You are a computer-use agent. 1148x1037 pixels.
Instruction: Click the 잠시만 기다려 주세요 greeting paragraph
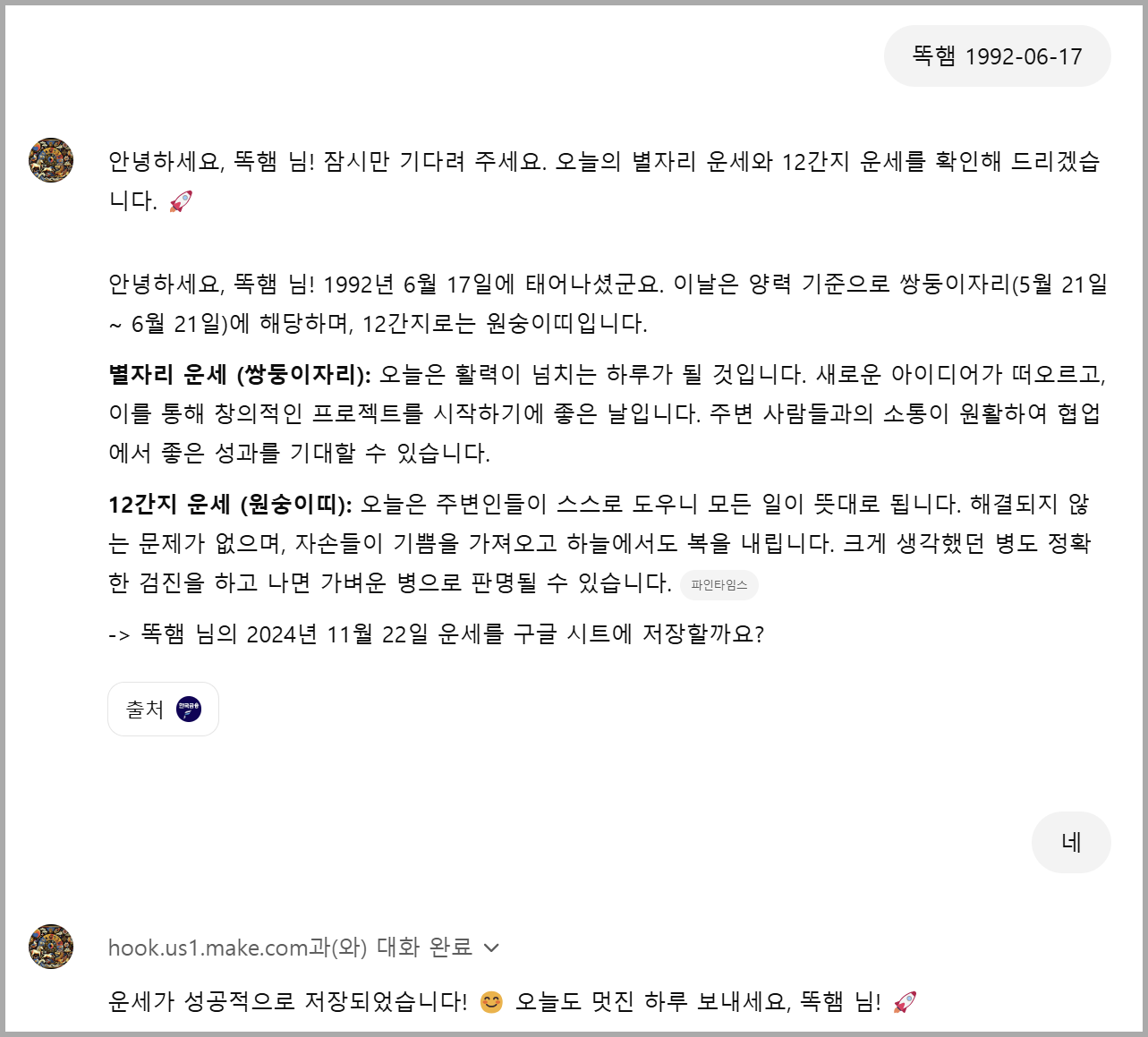tap(605, 181)
